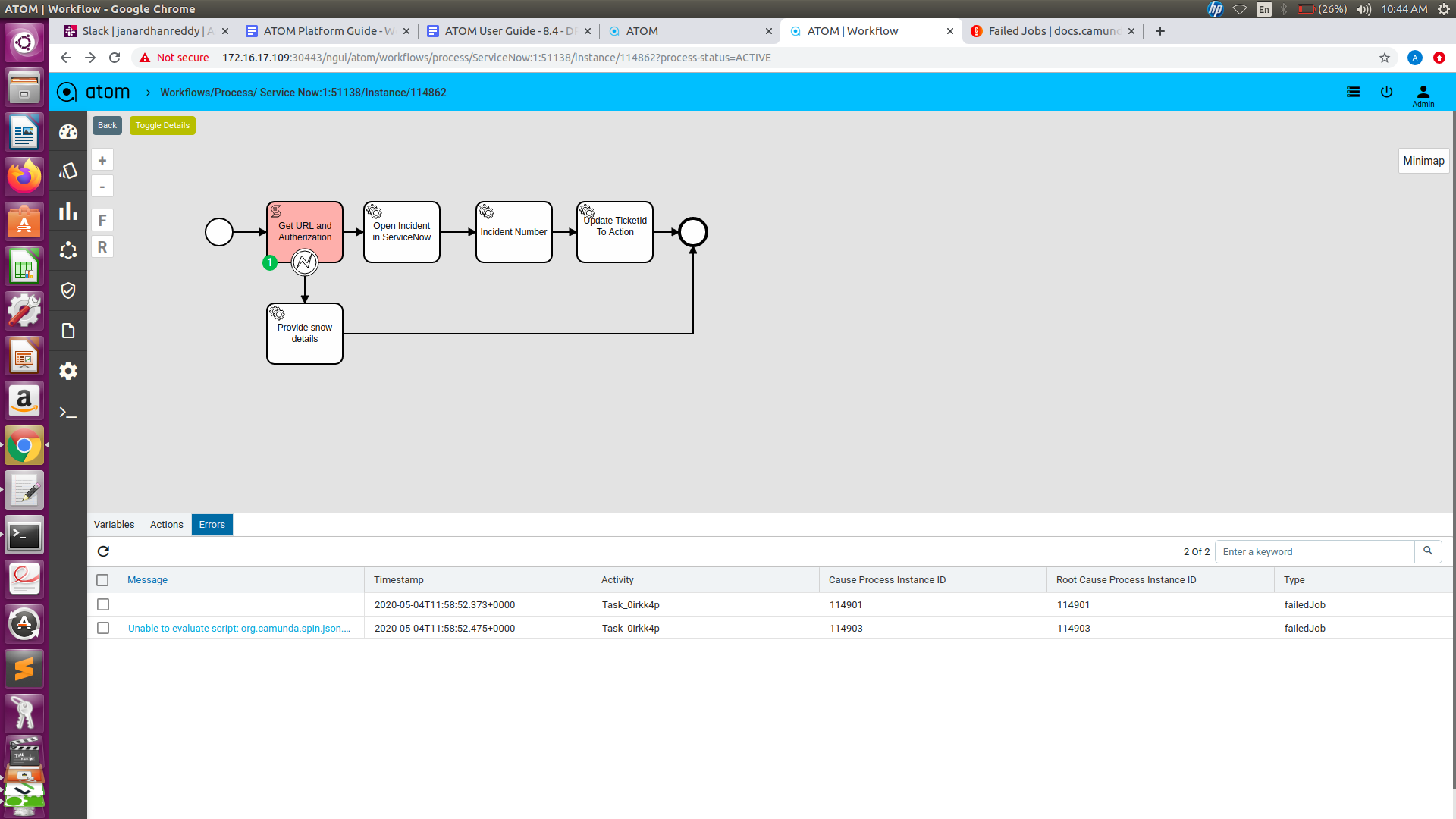The image size is (1456, 819).
Task: Go back in browser history
Action: point(66,58)
